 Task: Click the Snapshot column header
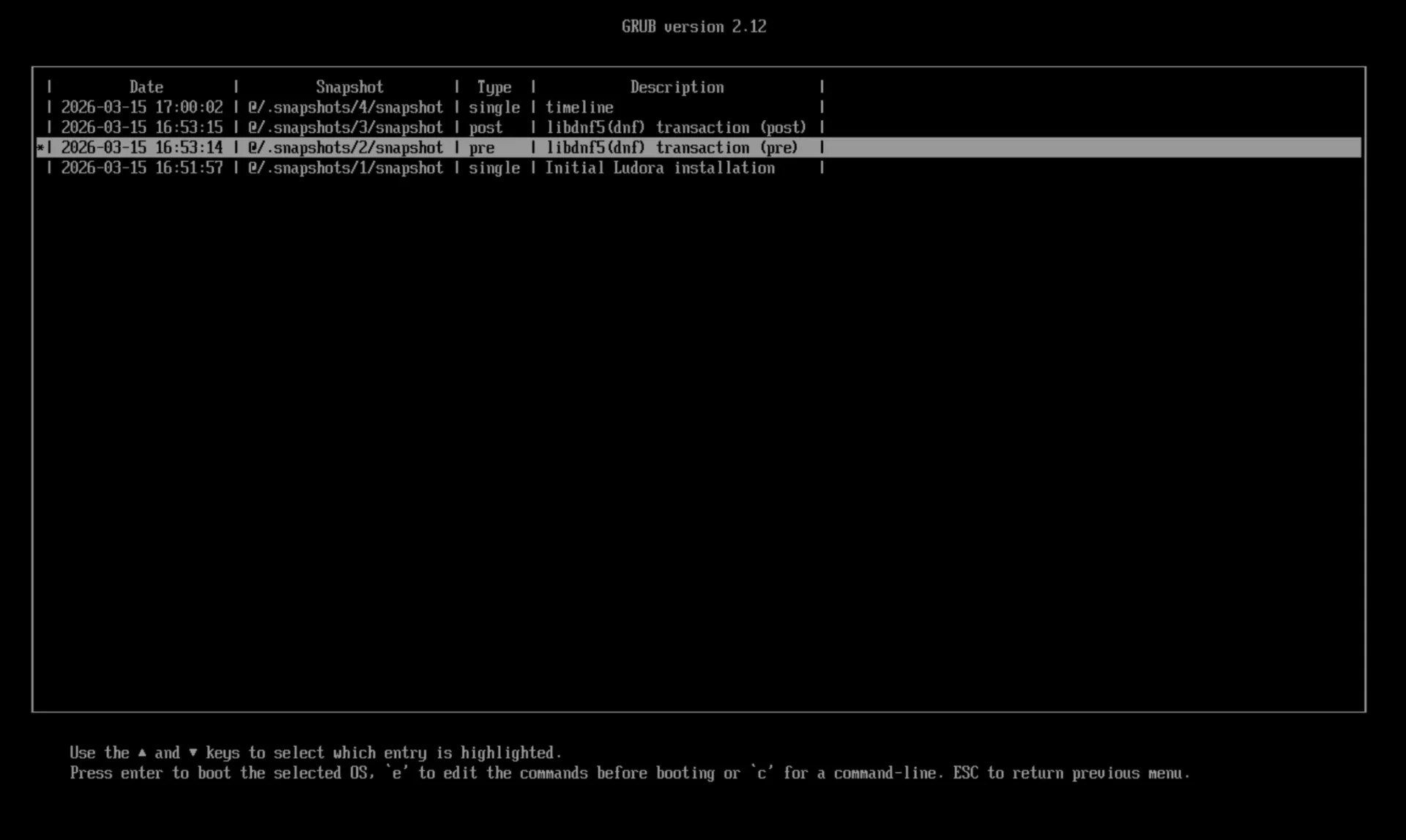[x=350, y=87]
